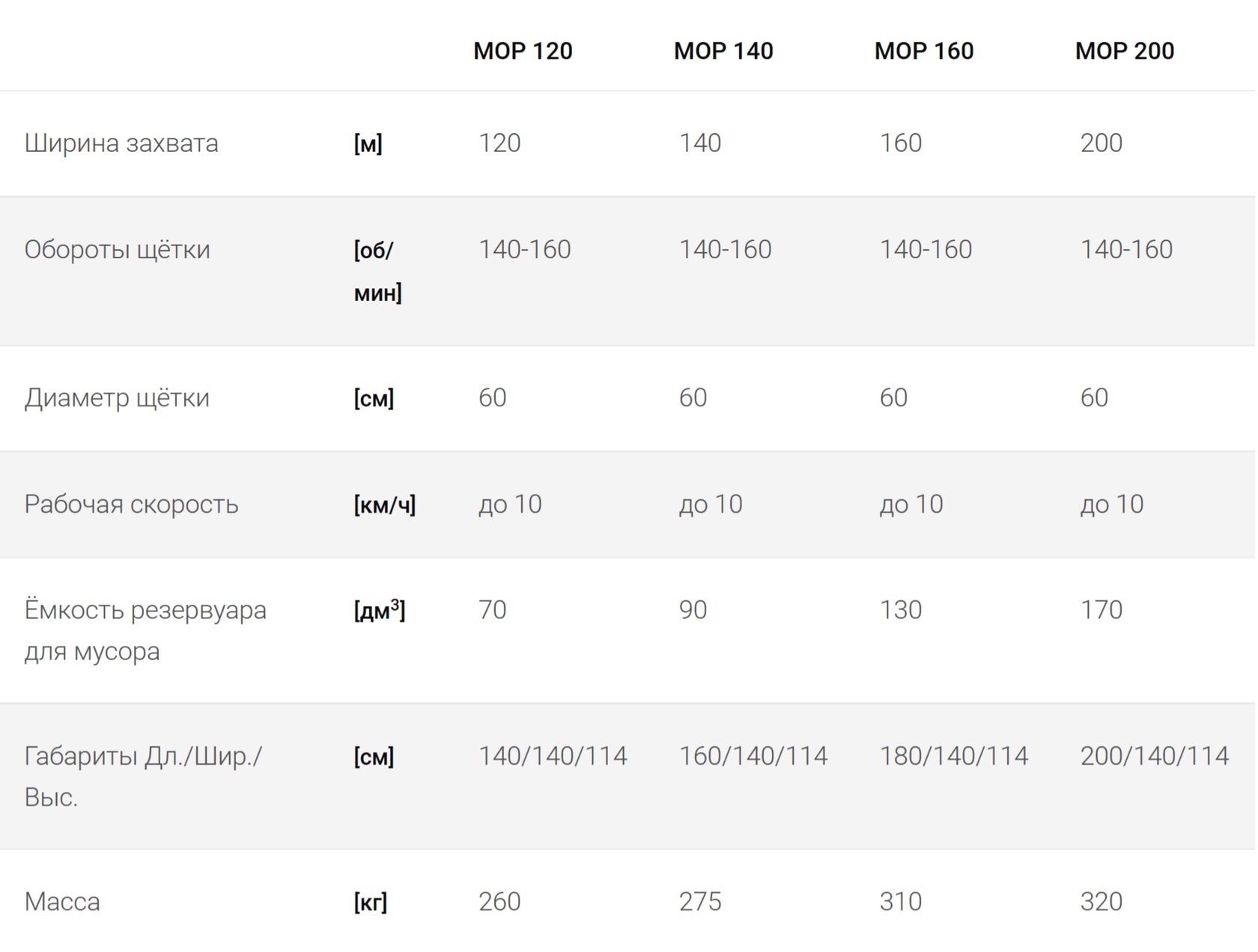The width and height of the screenshot is (1258, 952).
Task: Select the "Обороты щётки" row label
Action: tap(117, 249)
